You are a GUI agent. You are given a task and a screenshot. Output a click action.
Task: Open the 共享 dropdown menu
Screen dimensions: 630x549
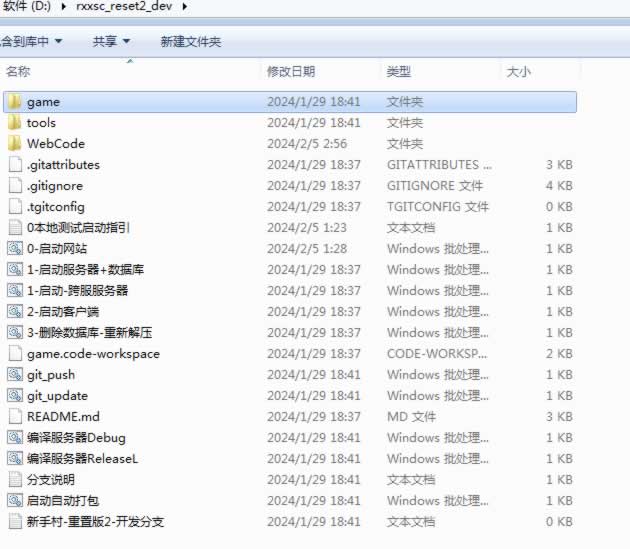pos(111,41)
